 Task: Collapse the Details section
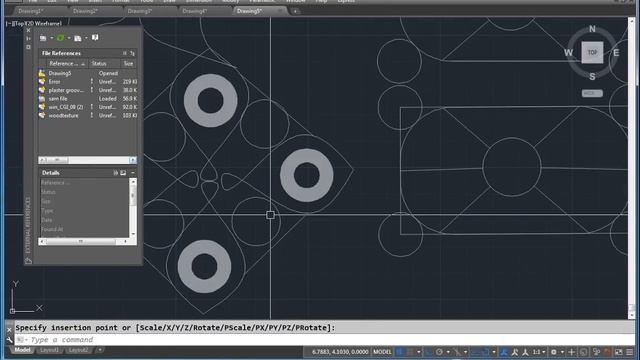133,173
